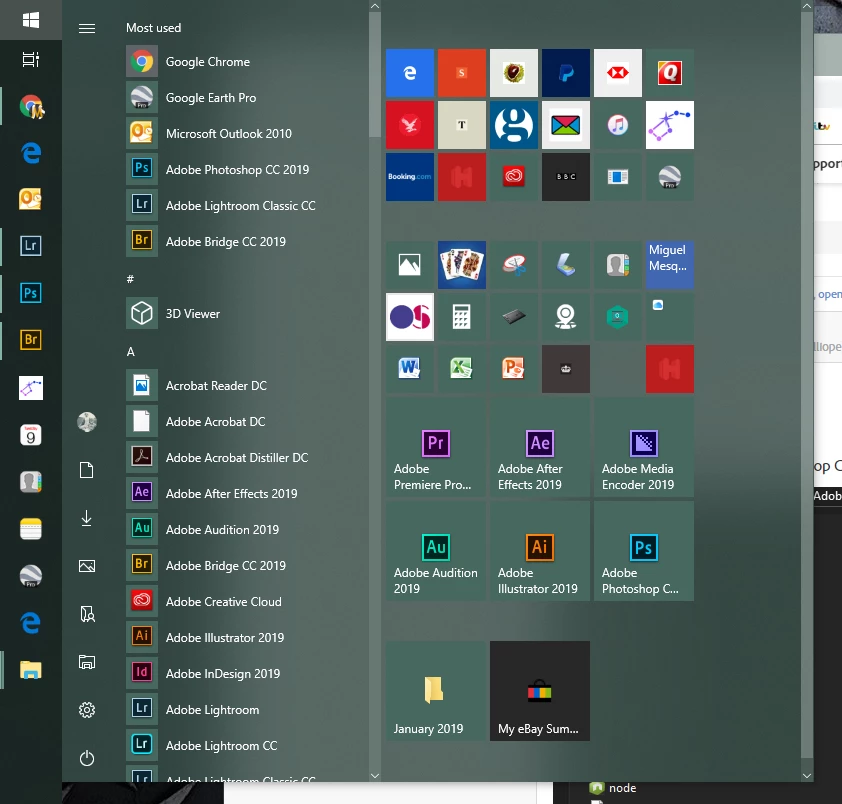This screenshot has height=804, width=842.
Task: Open The Times 'T' tile
Action: (462, 125)
